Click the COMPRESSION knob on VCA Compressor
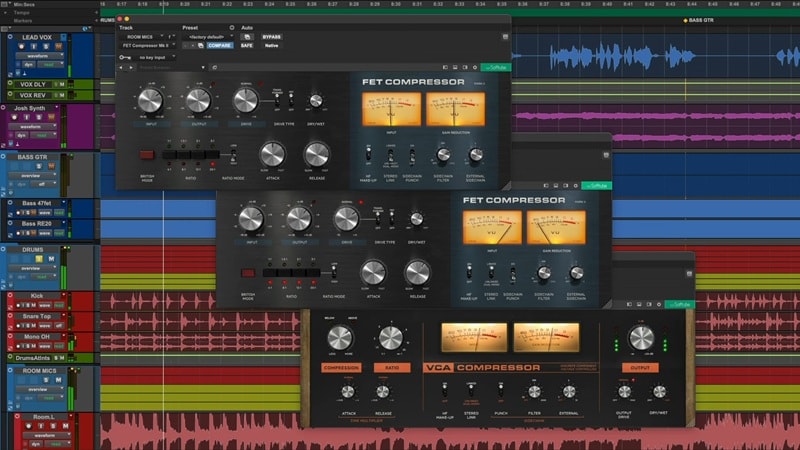 point(340,338)
